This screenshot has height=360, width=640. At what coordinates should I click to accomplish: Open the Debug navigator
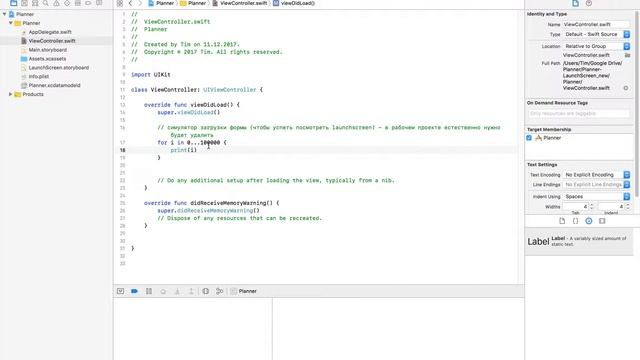click(x=78, y=3)
